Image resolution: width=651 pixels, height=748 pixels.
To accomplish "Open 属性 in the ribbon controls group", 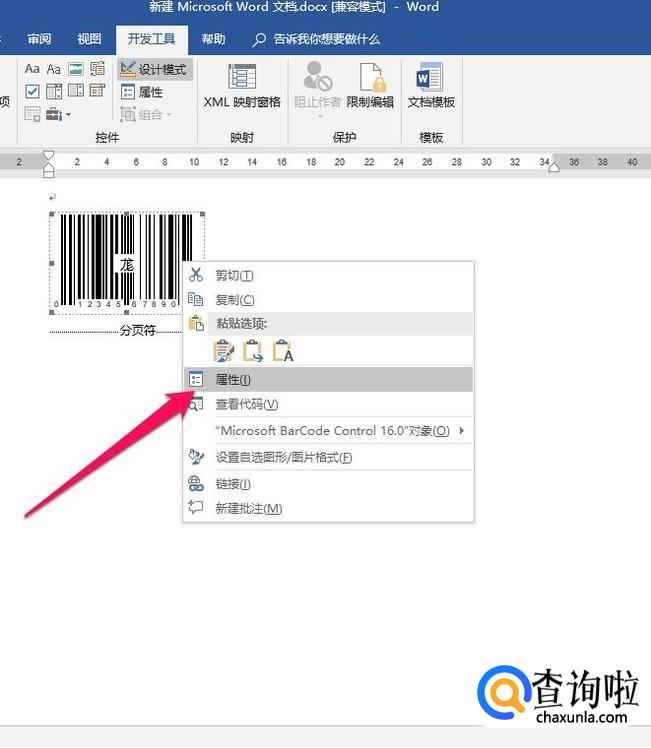I will (142, 92).
